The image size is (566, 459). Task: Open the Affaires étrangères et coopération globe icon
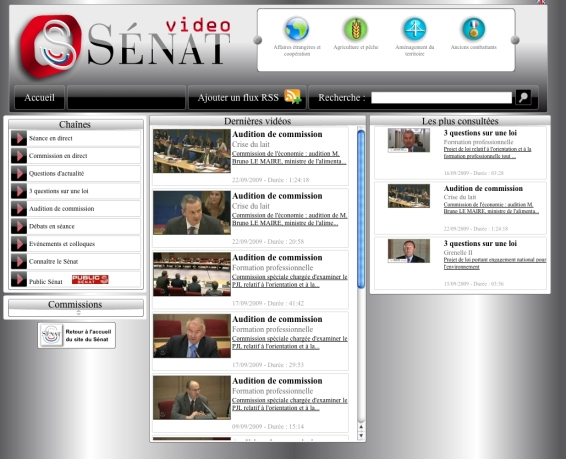point(296,29)
